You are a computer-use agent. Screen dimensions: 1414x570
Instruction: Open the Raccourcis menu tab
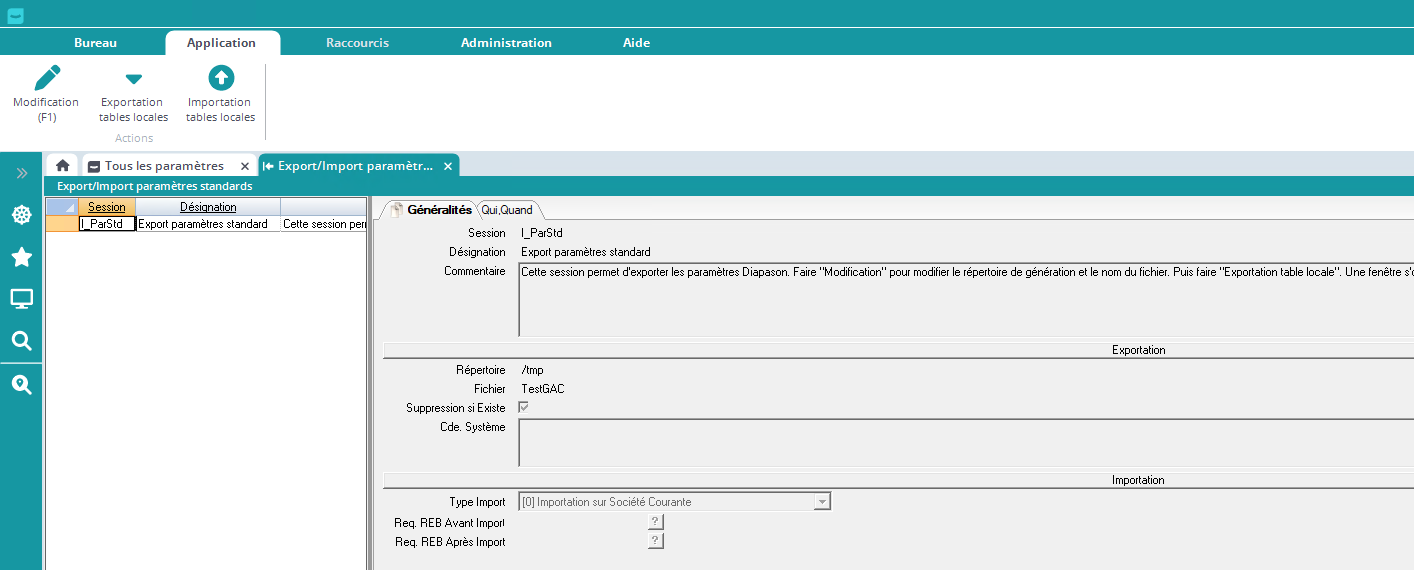(x=357, y=43)
